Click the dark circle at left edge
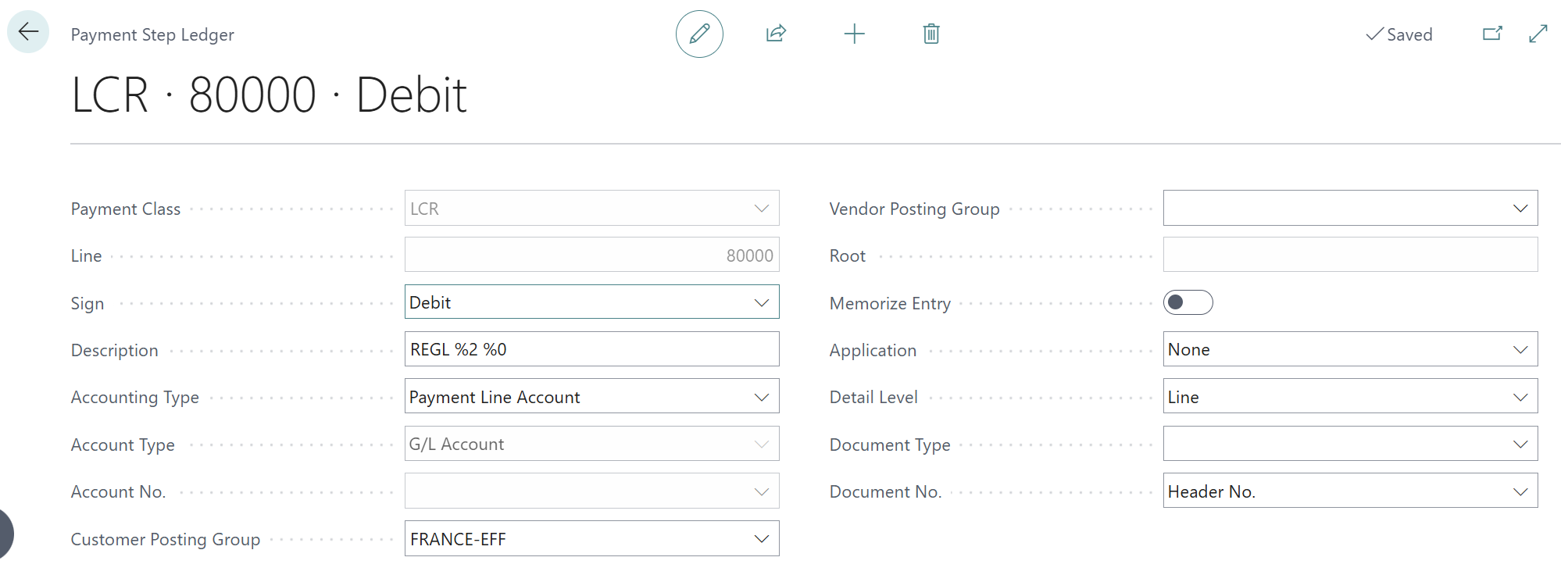The width and height of the screenshot is (1568, 575). coord(5,534)
